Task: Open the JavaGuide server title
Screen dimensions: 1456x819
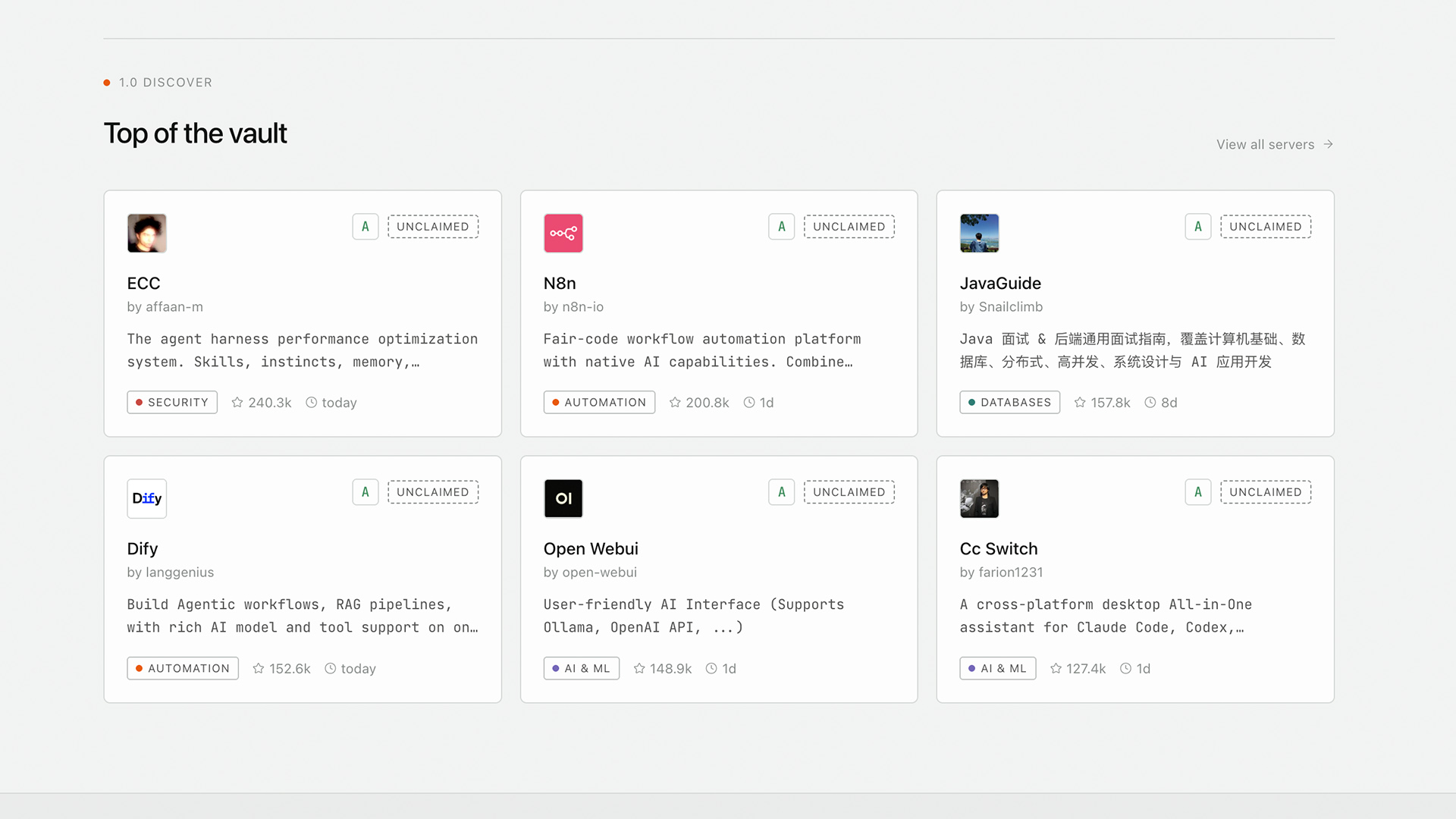Action: tap(1000, 283)
